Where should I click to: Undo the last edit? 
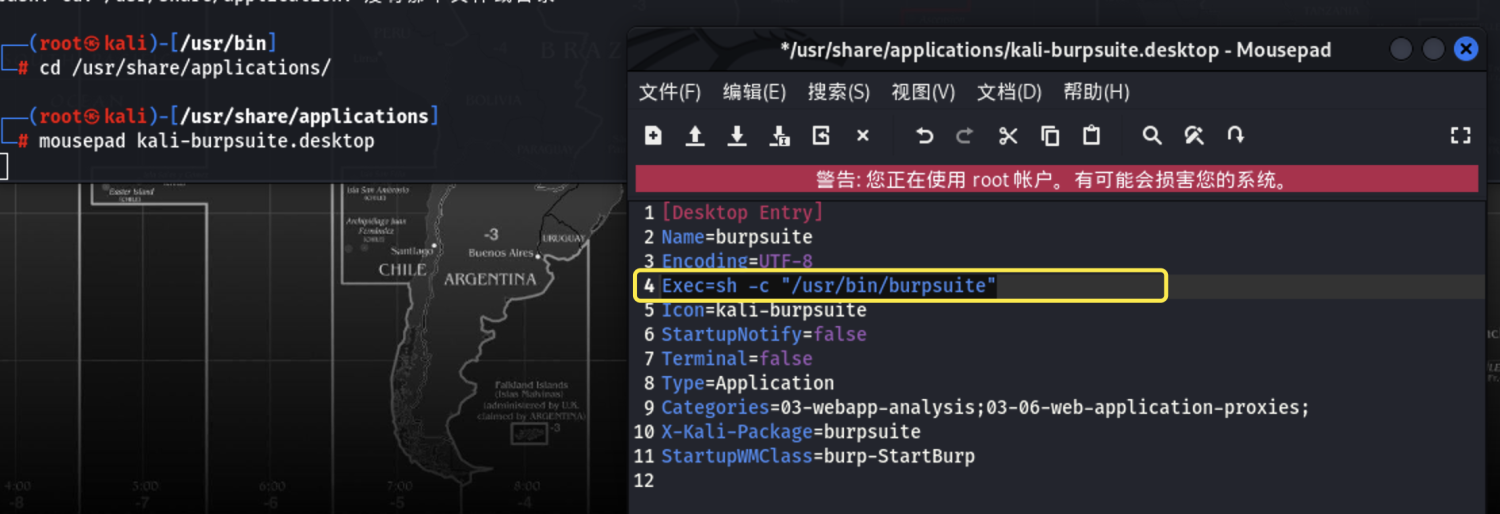925,136
